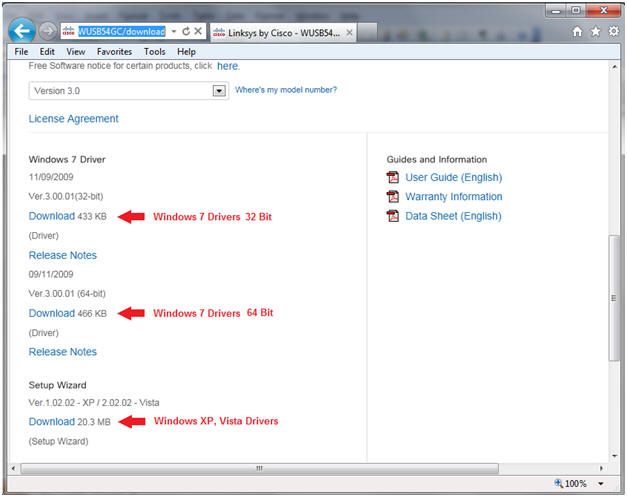Download the 20.3 MB Setup Wizard
The width and height of the screenshot is (627, 497).
(x=52, y=421)
